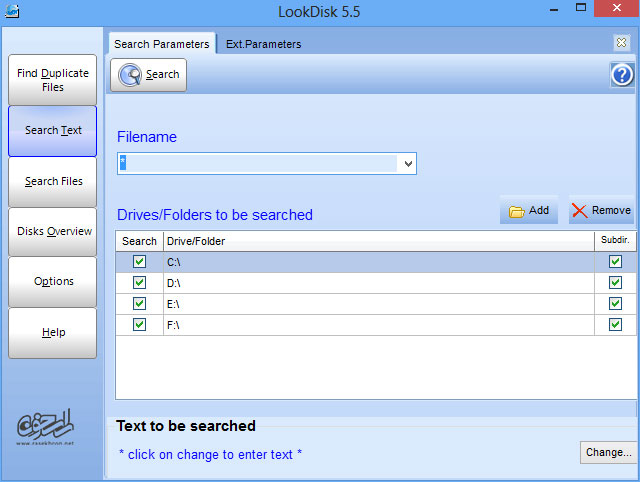The image size is (640, 482).
Task: Go to Search Files section
Action: point(53,182)
